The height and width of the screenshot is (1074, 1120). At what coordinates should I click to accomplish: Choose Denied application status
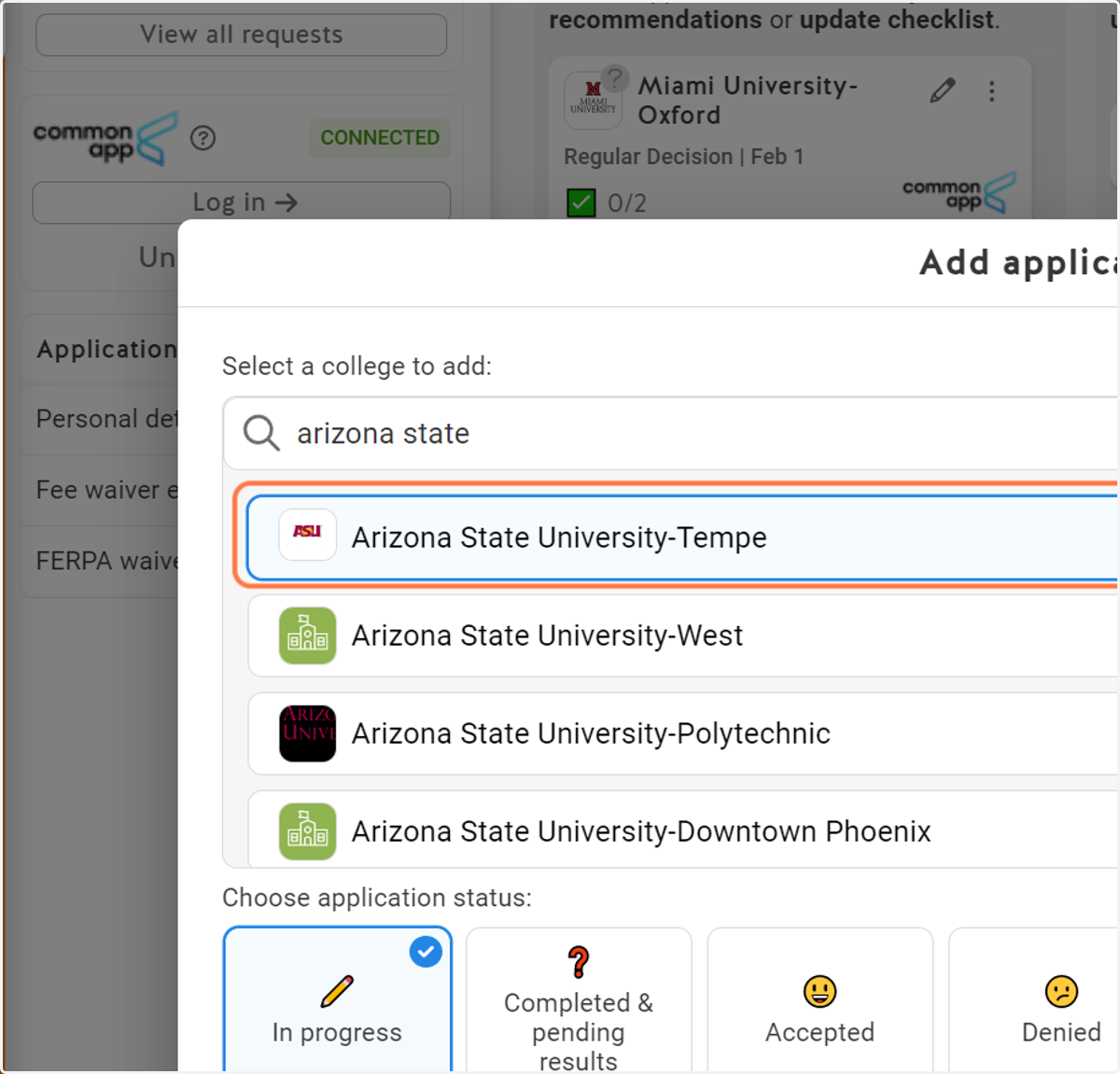1034,1000
